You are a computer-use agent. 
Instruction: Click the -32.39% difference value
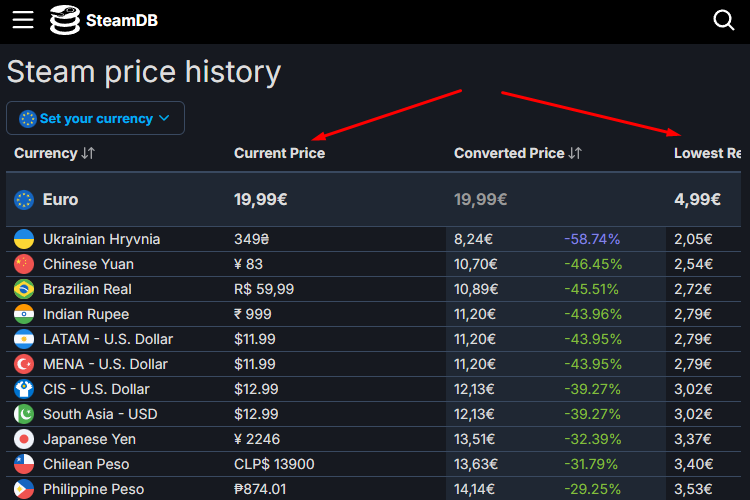tap(593, 439)
